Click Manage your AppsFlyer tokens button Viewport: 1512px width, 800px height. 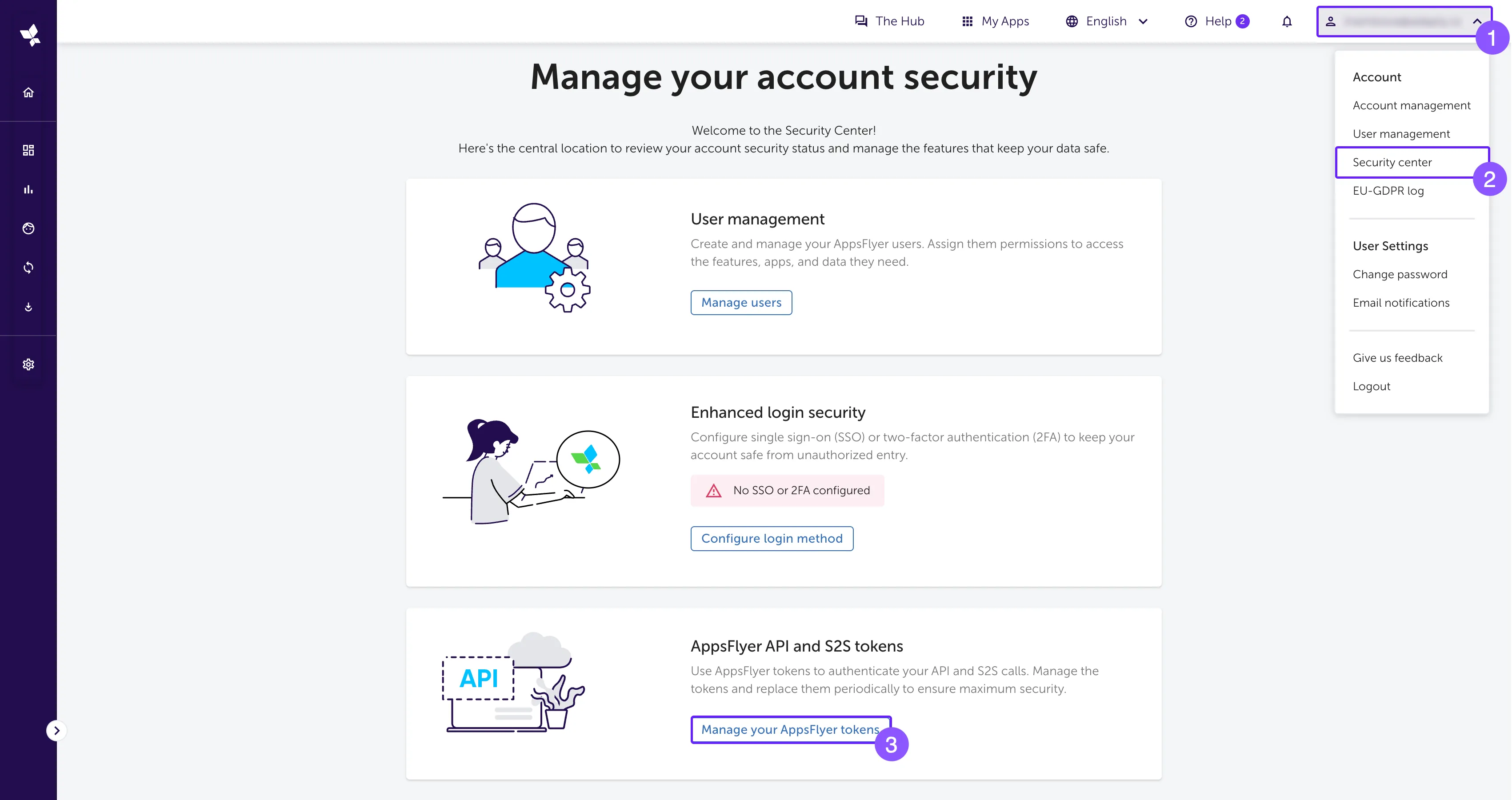789,730
